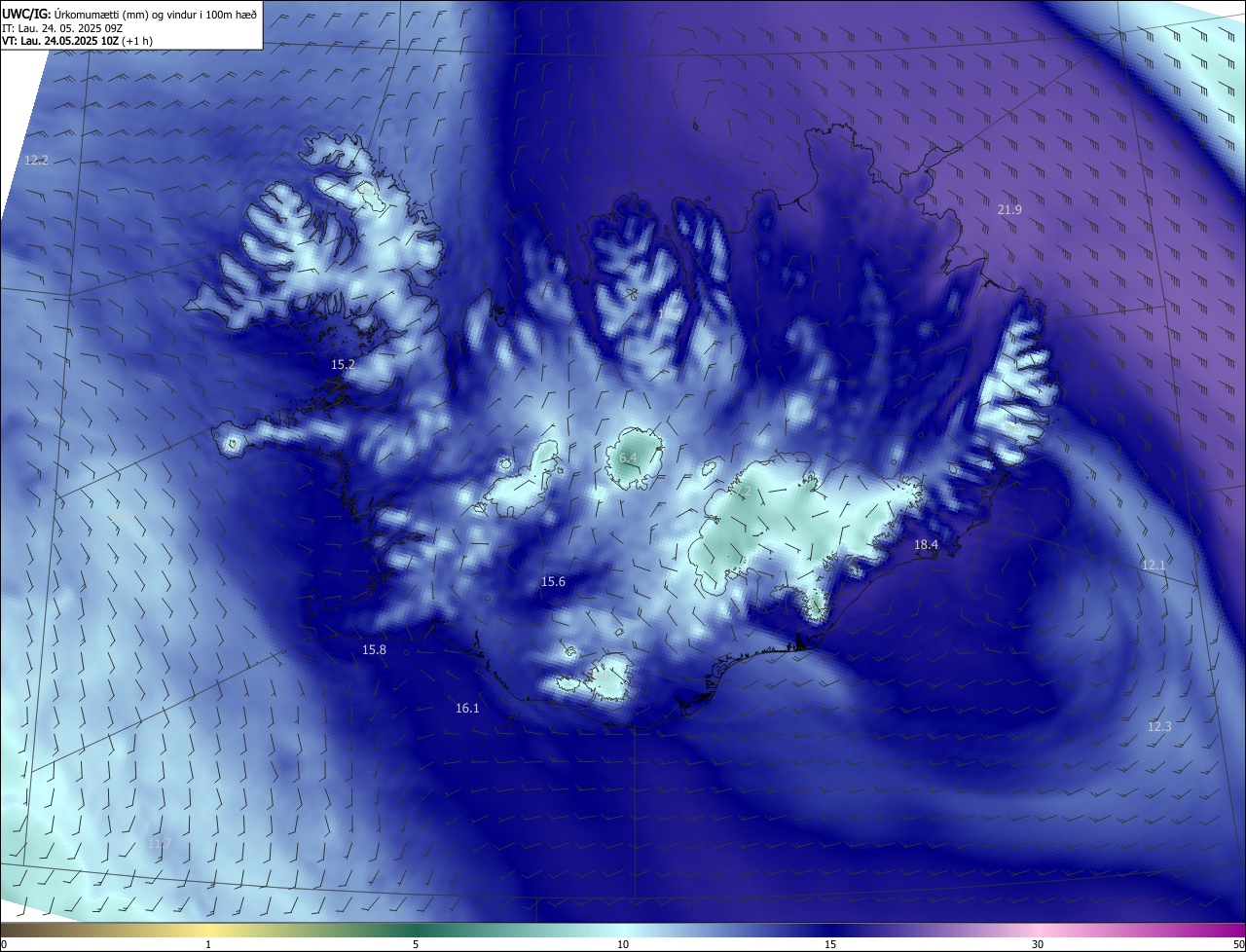The height and width of the screenshot is (952, 1246).
Task: Select the 18.4 value label on the map
Action: 926,545
